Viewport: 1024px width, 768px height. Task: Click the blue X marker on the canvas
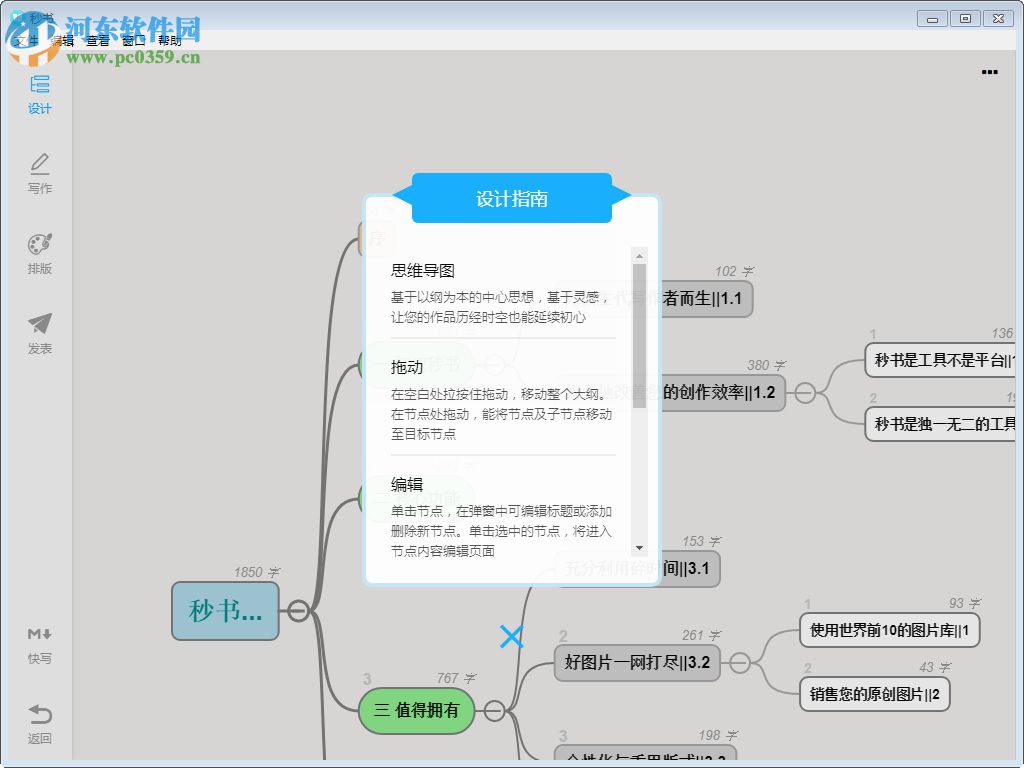point(512,637)
